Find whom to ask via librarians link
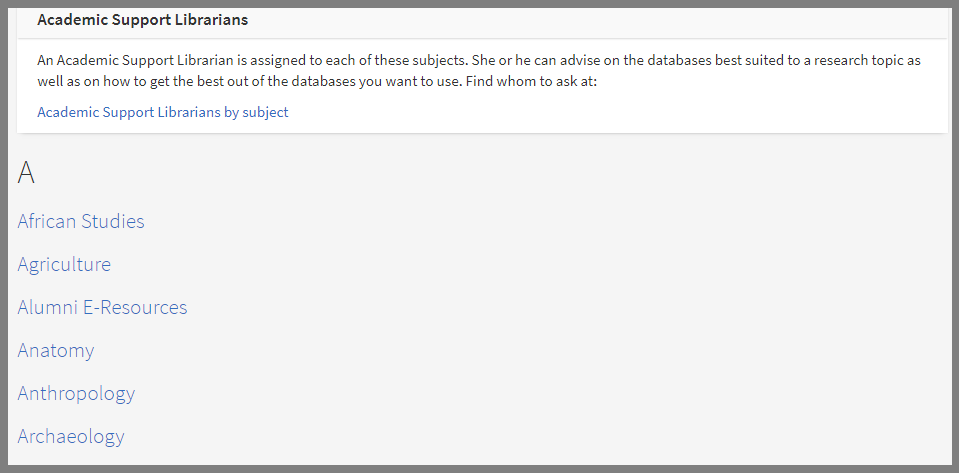The height and width of the screenshot is (473, 959). (x=162, y=112)
